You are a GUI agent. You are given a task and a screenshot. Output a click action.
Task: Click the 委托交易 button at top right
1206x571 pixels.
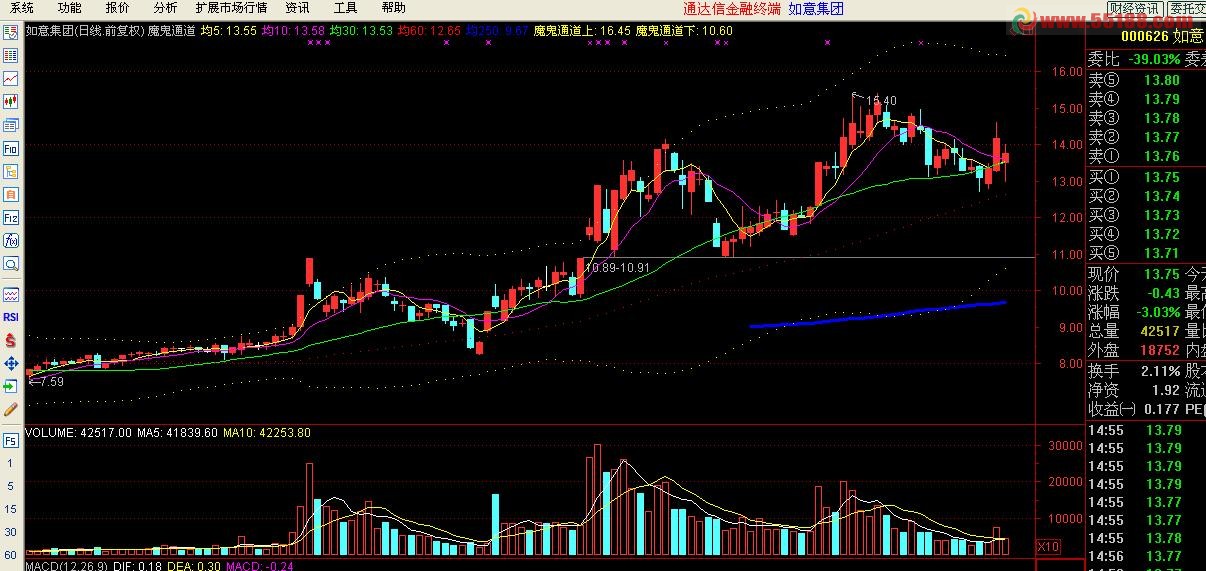pyautogui.click(x=1187, y=8)
